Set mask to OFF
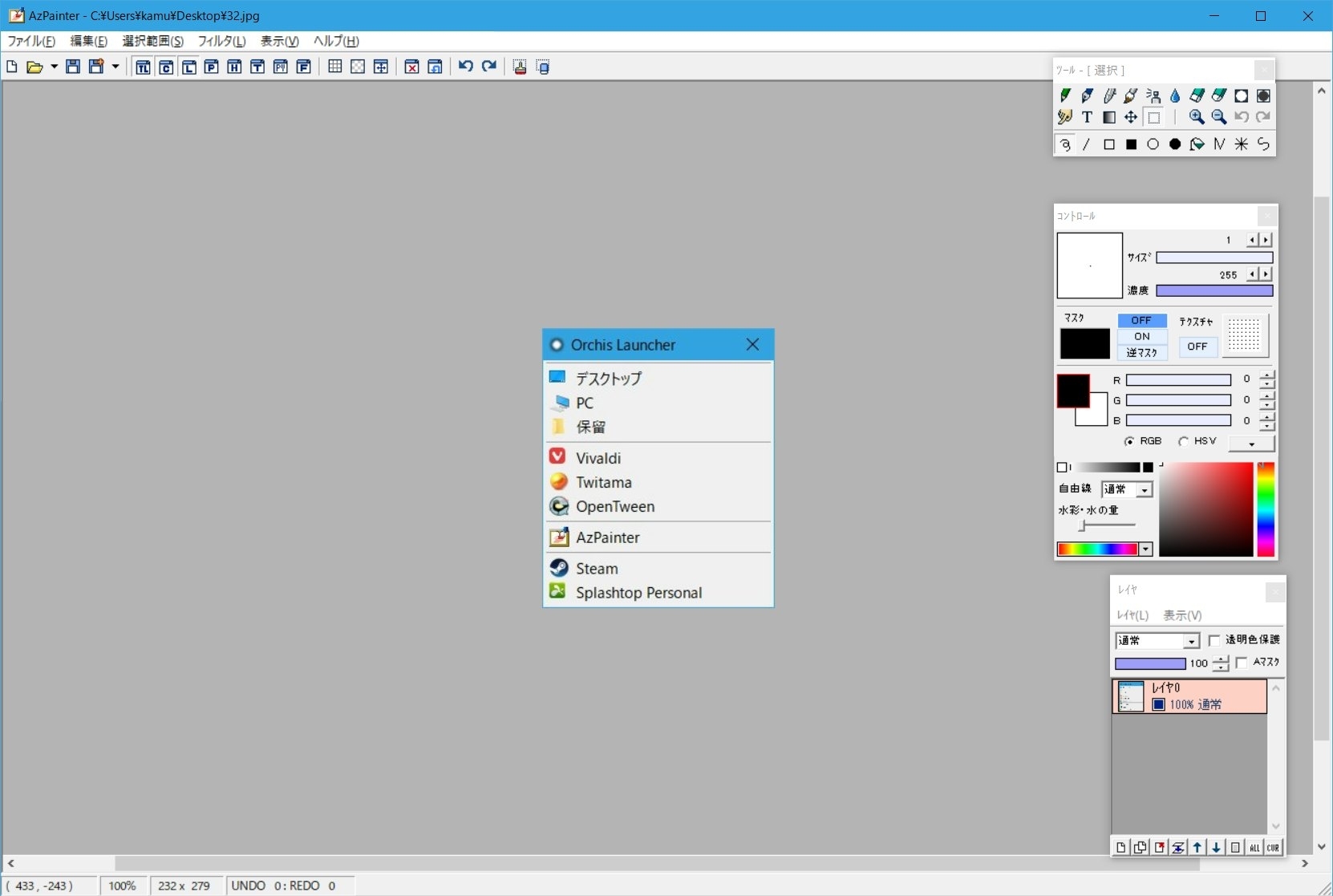The width and height of the screenshot is (1333, 896). point(1142,320)
